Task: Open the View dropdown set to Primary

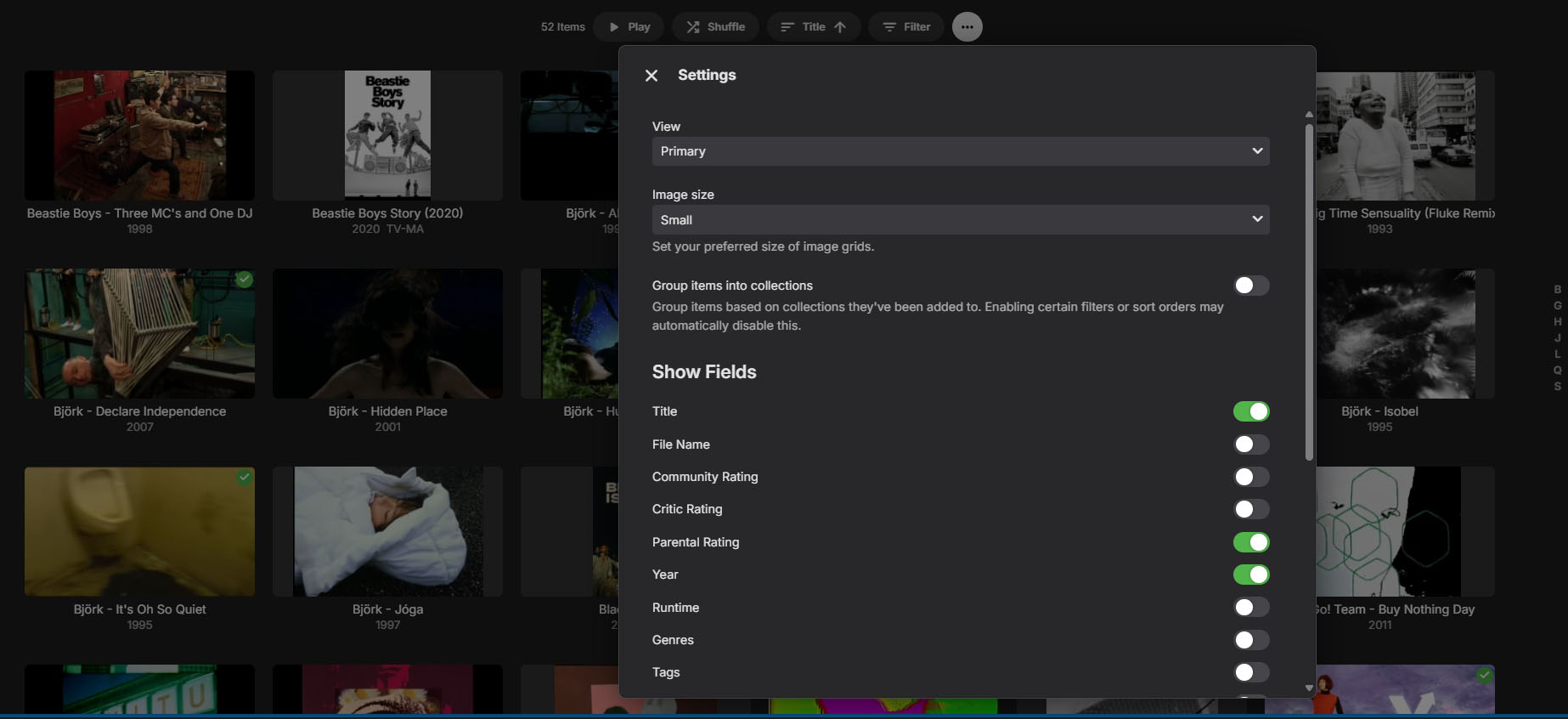Action: pos(960,151)
